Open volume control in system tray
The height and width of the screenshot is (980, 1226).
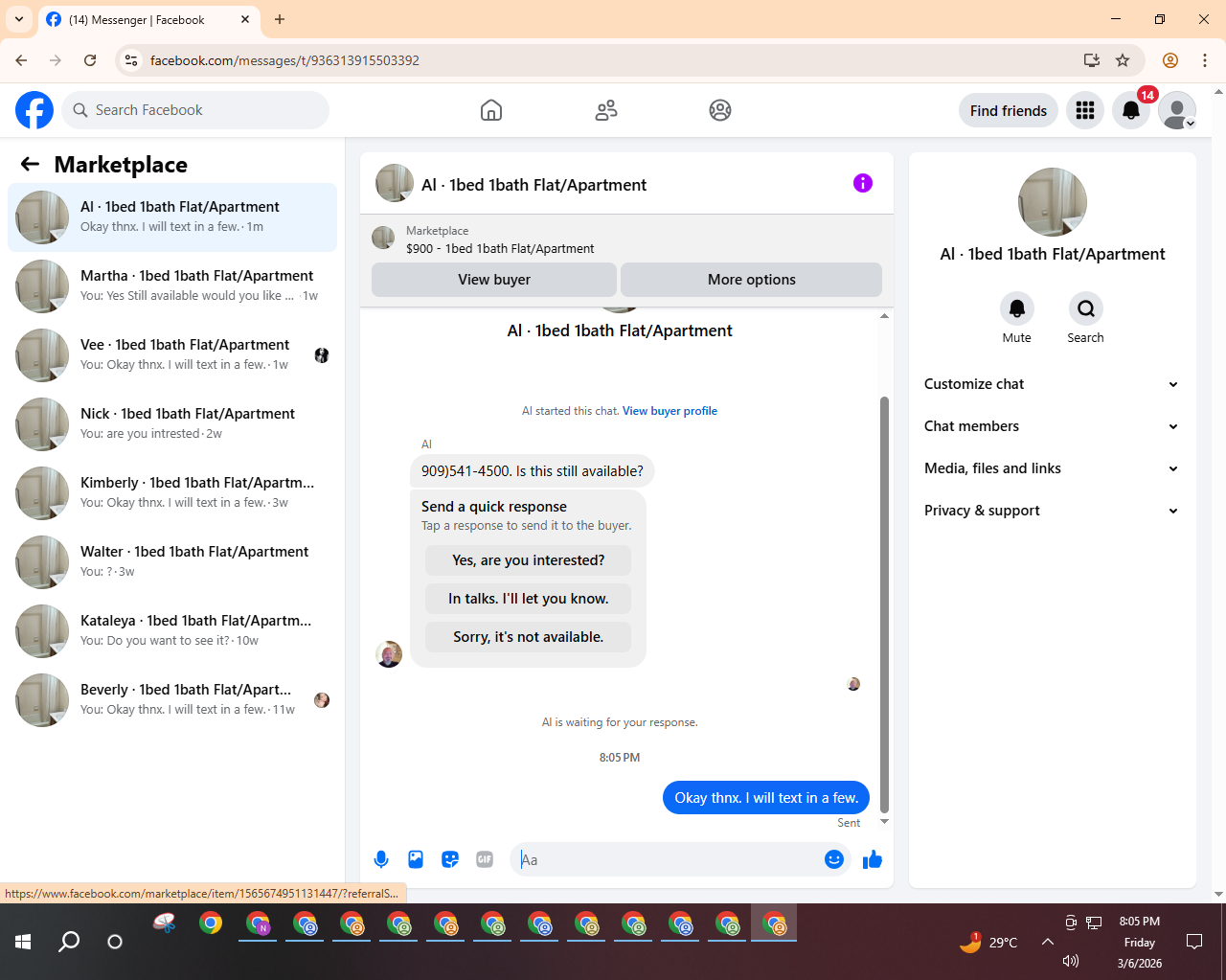tap(1071, 961)
